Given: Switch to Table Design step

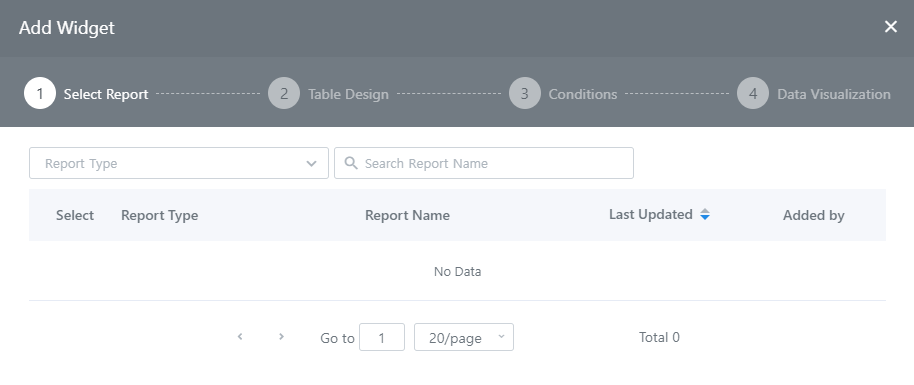Looking at the screenshot, I should tap(348, 94).
